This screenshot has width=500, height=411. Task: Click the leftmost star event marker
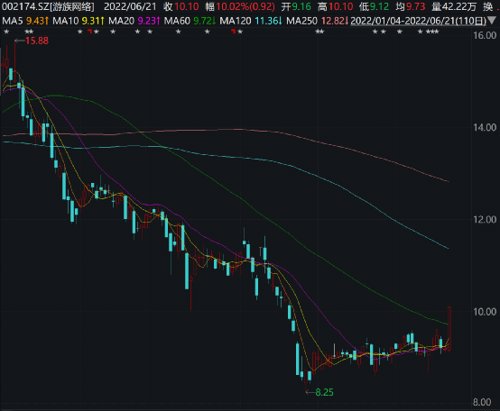click(6, 32)
